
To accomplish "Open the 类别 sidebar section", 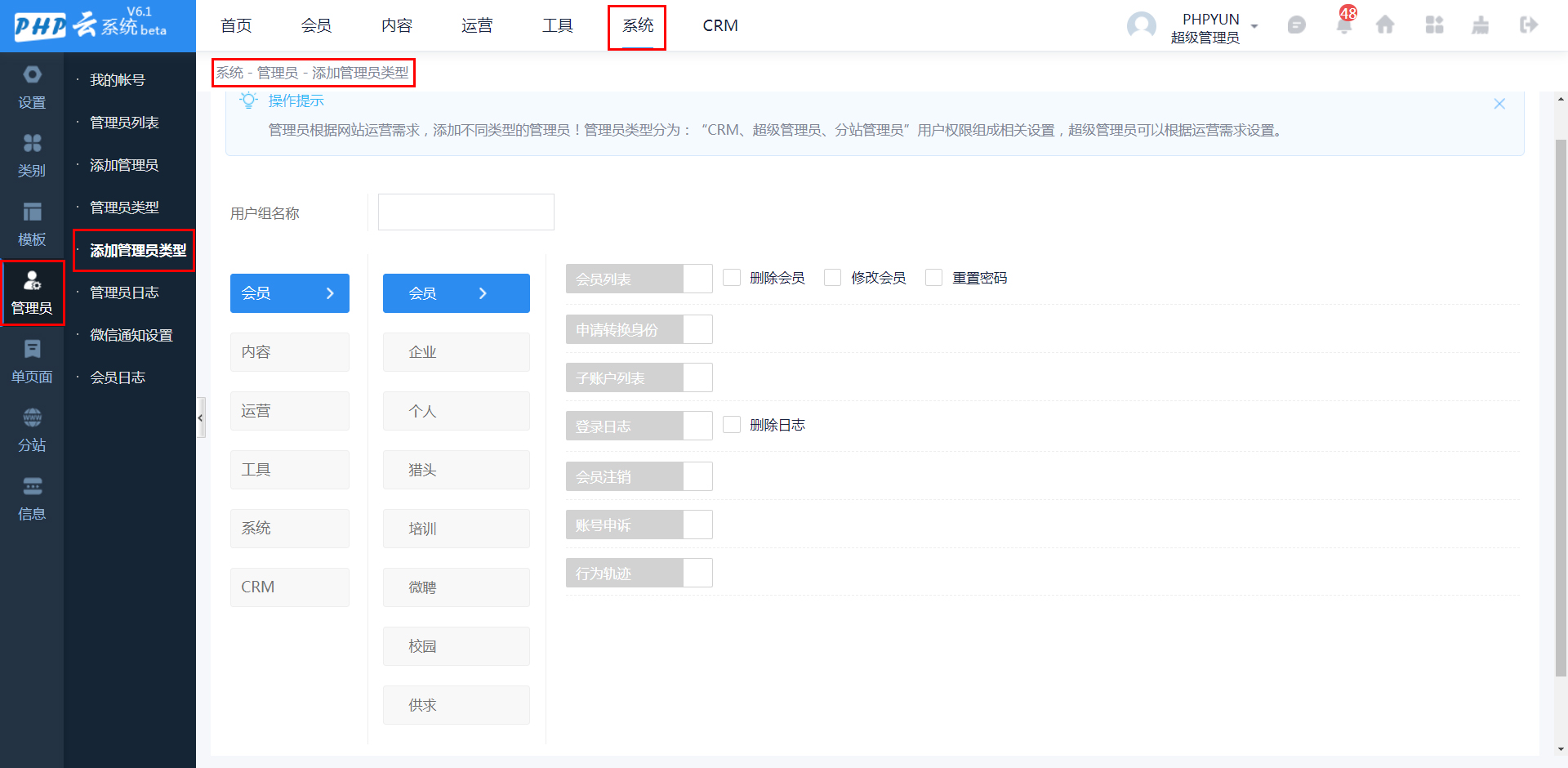I will pos(32,155).
